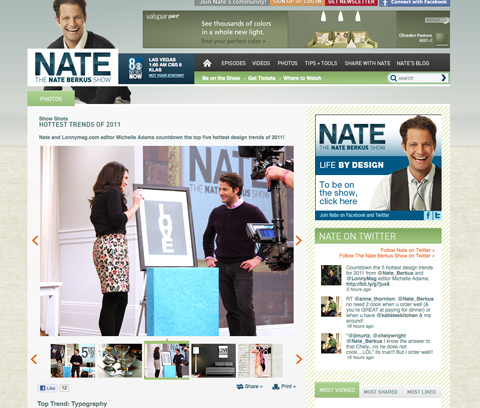Select the glassware thumbnail

[120, 361]
